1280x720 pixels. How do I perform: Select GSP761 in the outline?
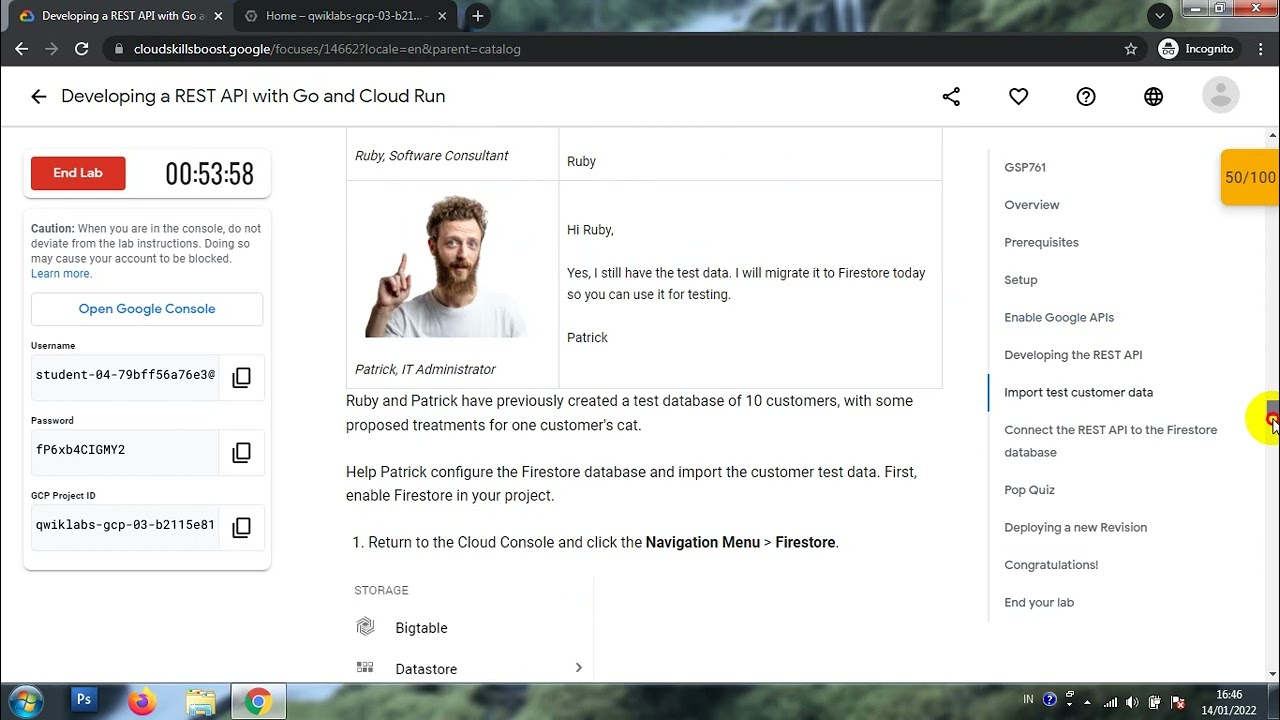(x=1025, y=168)
